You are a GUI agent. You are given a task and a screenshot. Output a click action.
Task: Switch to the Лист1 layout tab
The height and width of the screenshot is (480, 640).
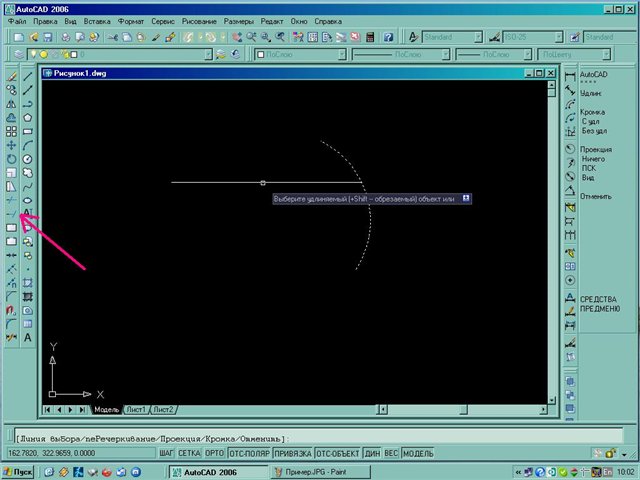pyautogui.click(x=136, y=410)
